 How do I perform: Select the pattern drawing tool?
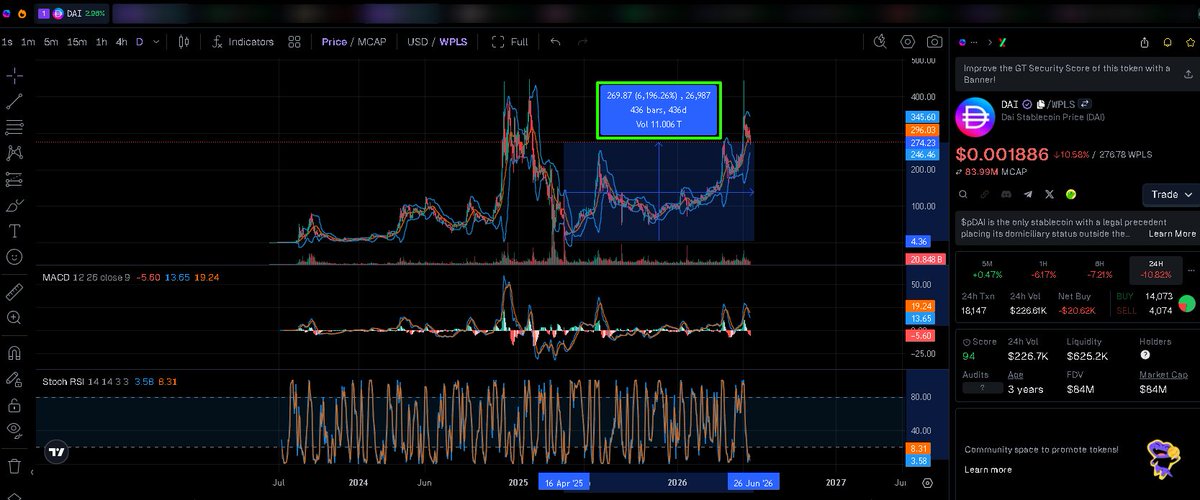pos(15,153)
